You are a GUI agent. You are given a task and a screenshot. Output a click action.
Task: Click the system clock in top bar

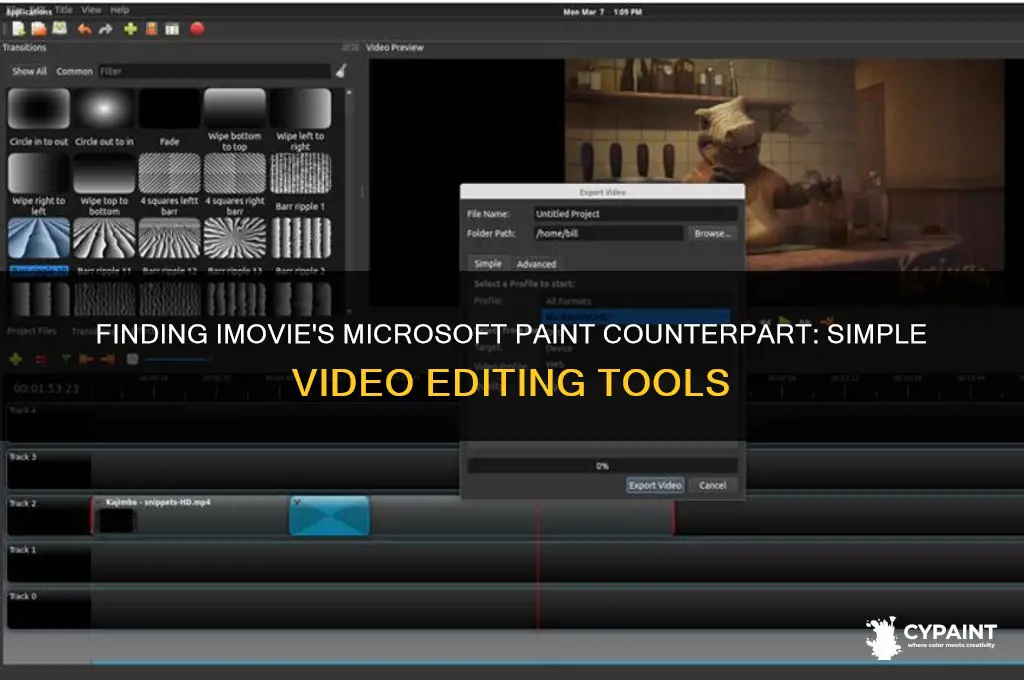pyautogui.click(x=603, y=12)
